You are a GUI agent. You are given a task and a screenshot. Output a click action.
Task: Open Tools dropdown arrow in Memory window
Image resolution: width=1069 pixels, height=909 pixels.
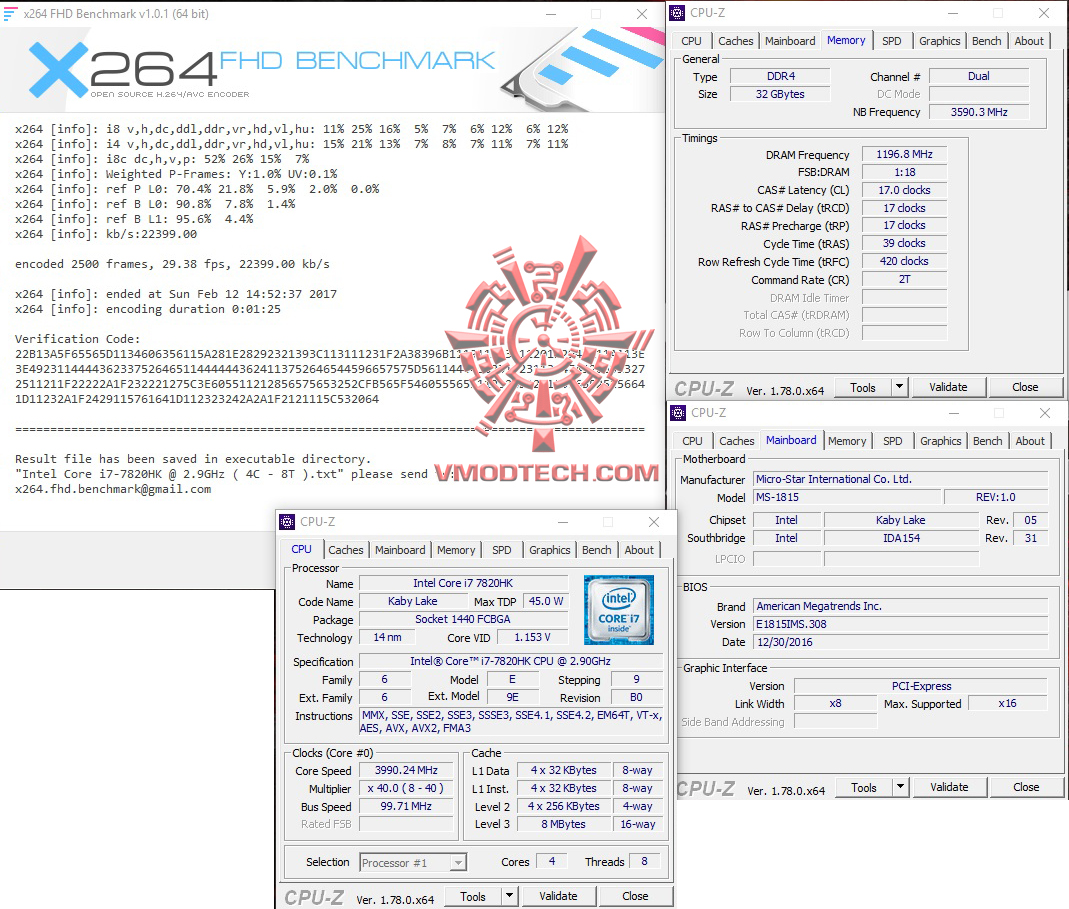coord(899,387)
